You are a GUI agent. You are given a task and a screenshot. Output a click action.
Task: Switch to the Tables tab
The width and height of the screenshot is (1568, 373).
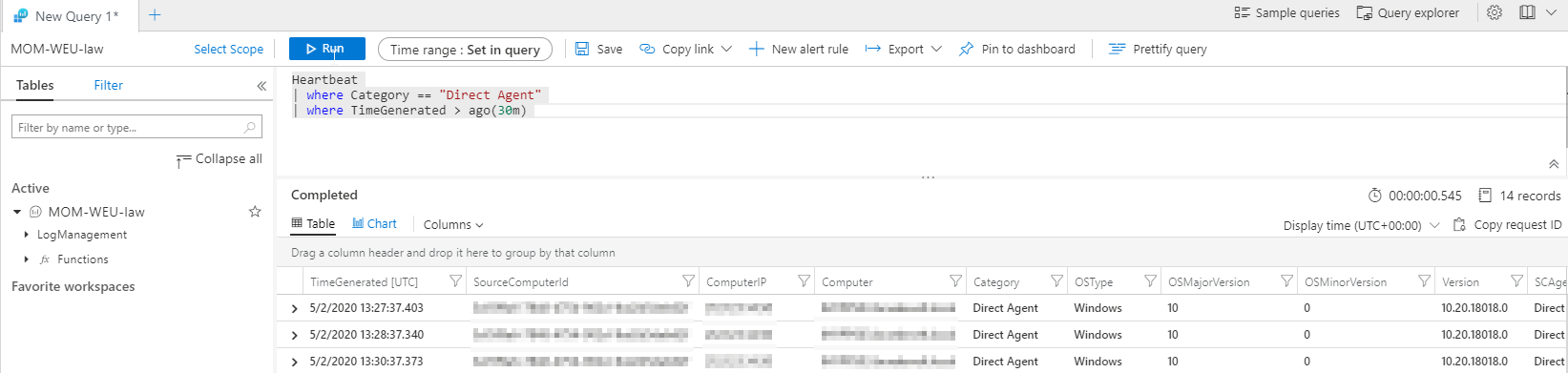(x=35, y=86)
